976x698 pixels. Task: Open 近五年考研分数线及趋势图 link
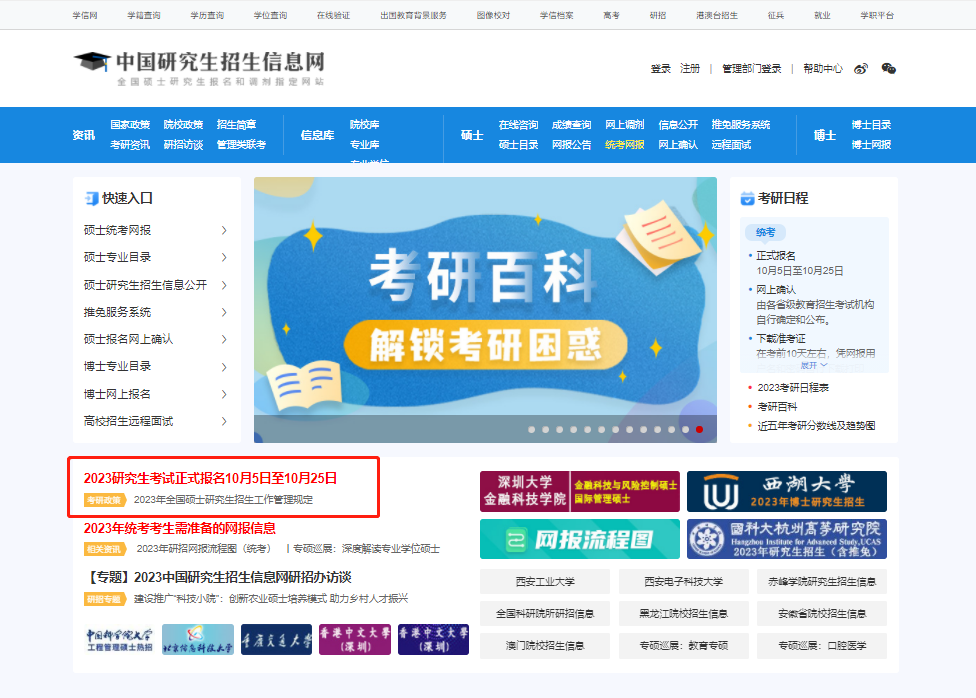[x=816, y=425]
